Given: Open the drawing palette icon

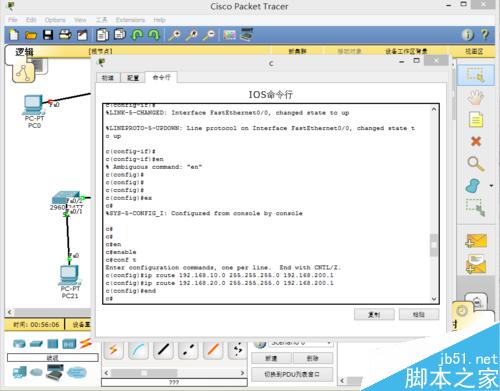Looking at the screenshot, I should (x=230, y=35).
